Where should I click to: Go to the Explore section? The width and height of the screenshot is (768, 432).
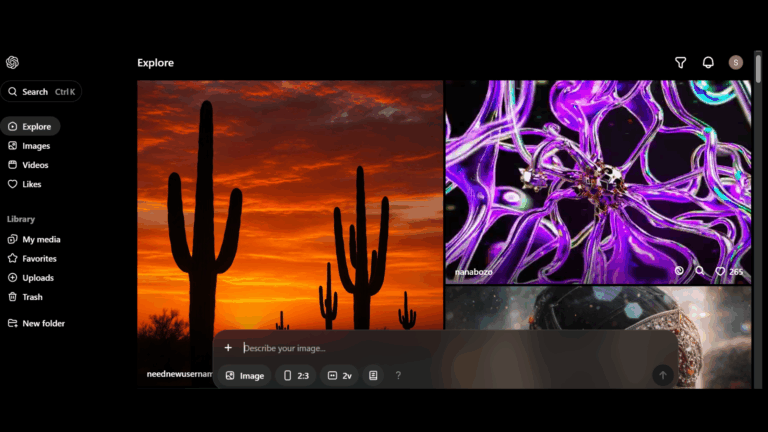[30, 126]
